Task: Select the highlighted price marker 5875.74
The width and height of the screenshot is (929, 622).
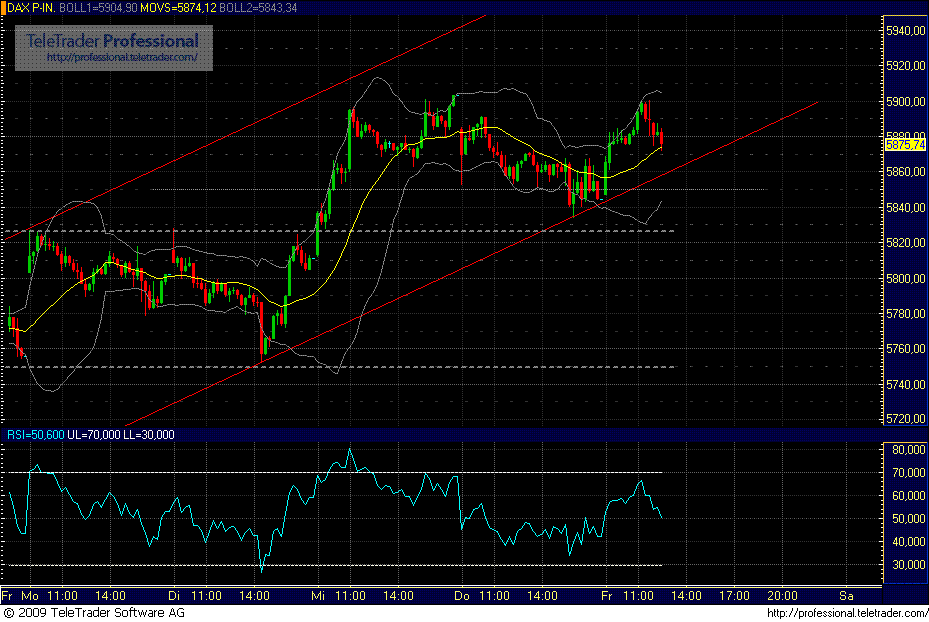Action: pos(904,146)
